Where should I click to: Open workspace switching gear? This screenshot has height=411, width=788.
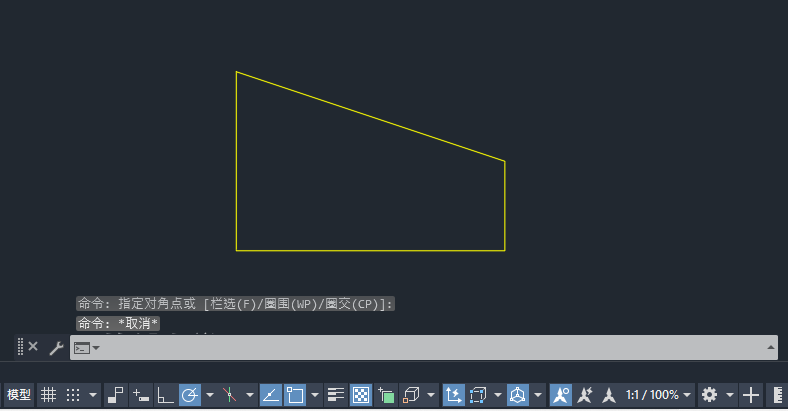(710, 395)
